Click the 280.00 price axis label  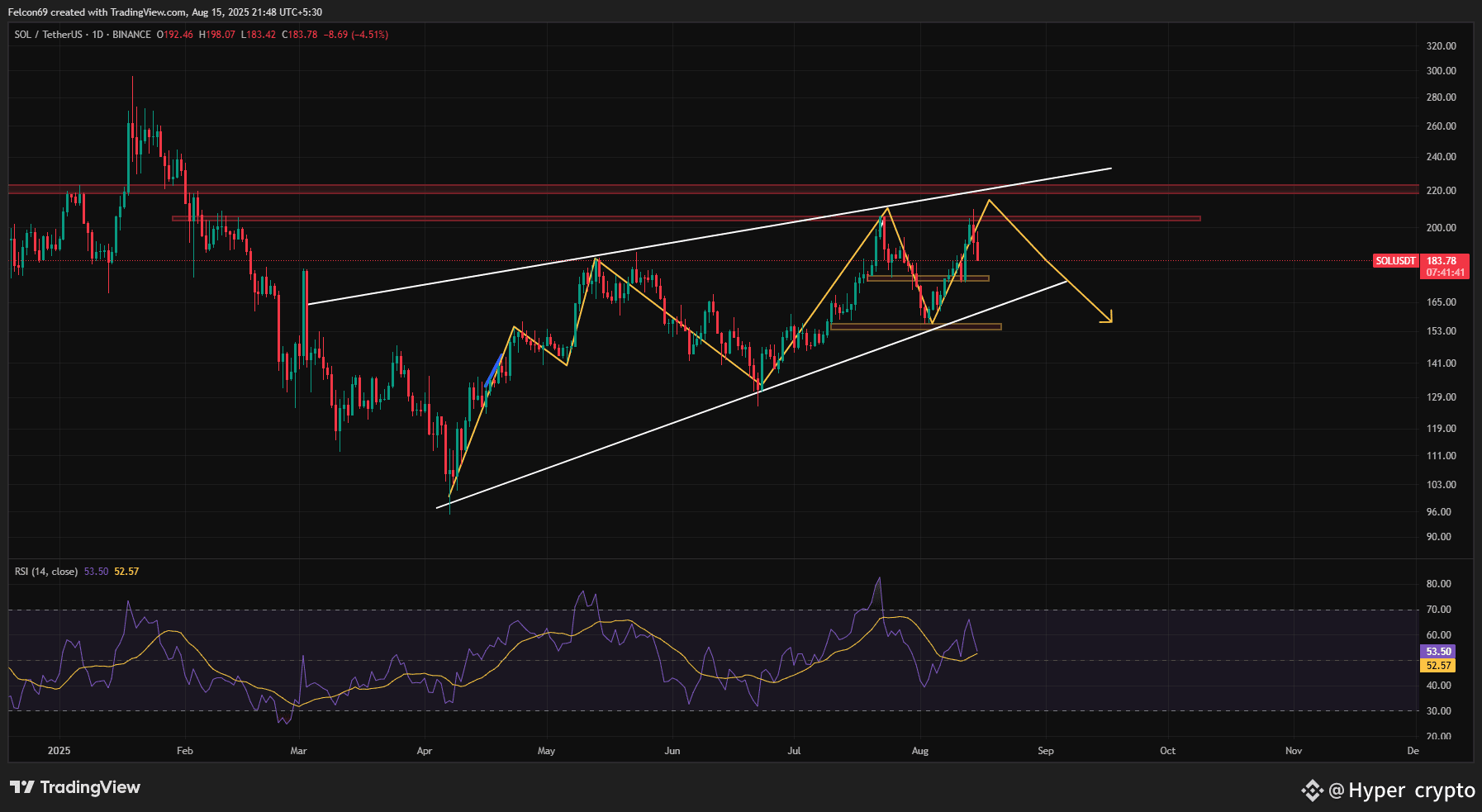tap(1442, 97)
